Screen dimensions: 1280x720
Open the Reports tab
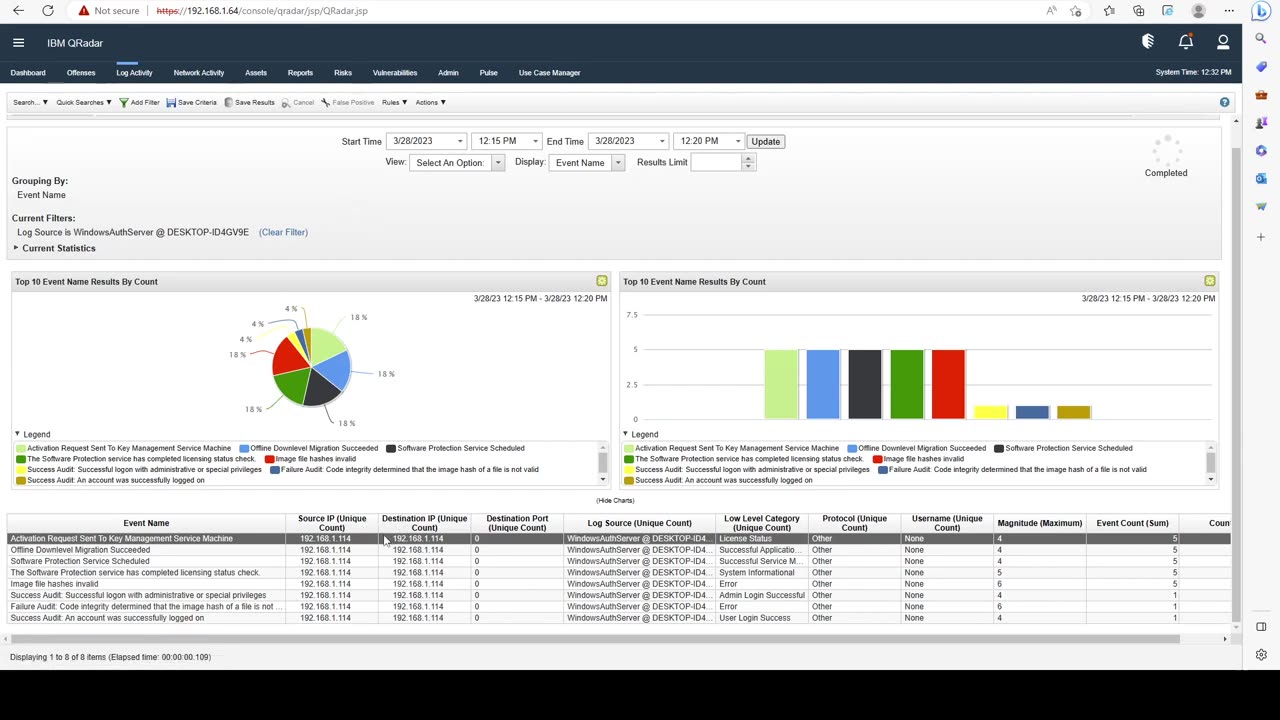[300, 73]
